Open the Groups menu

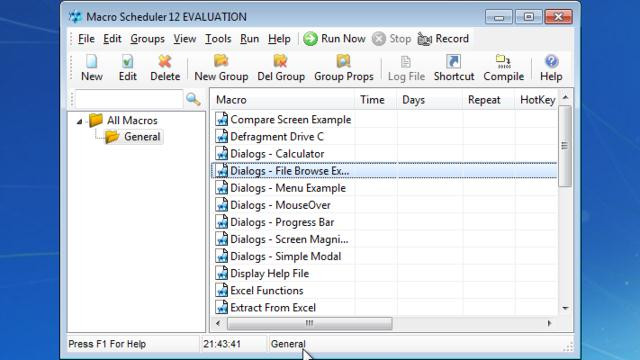[x=147, y=39]
